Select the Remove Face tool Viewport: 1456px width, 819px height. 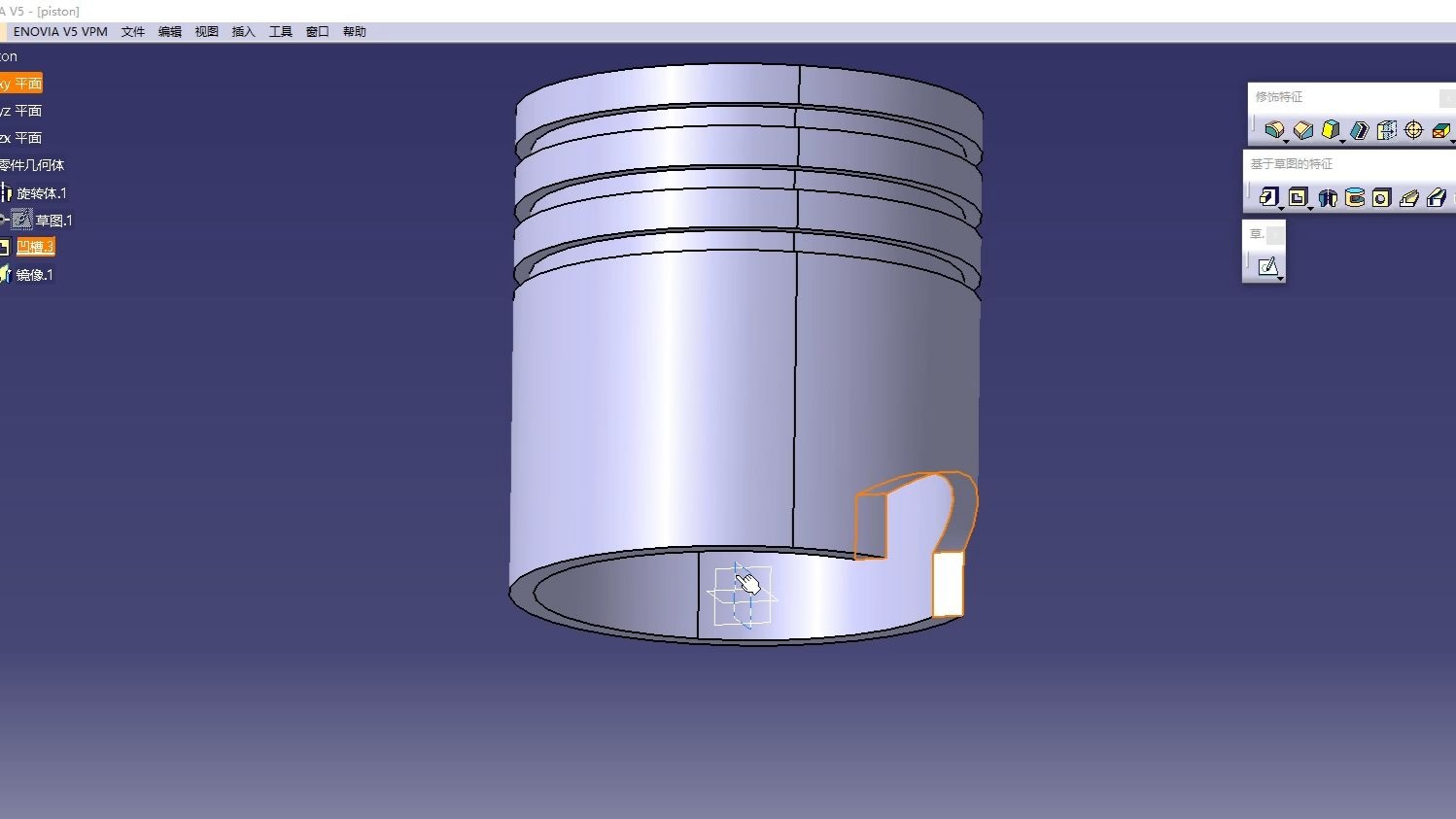point(1441,129)
